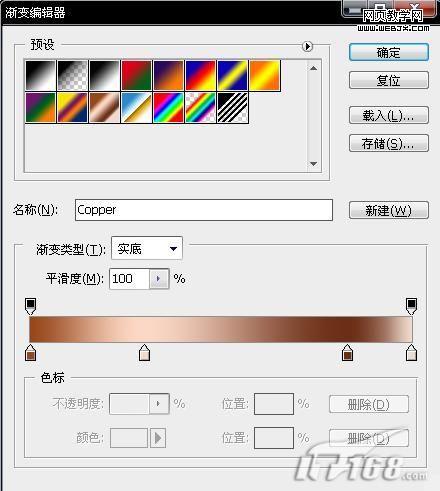Click the 确定 confirm button
Viewport: 440px width, 491px height.
pyautogui.click(x=389, y=52)
